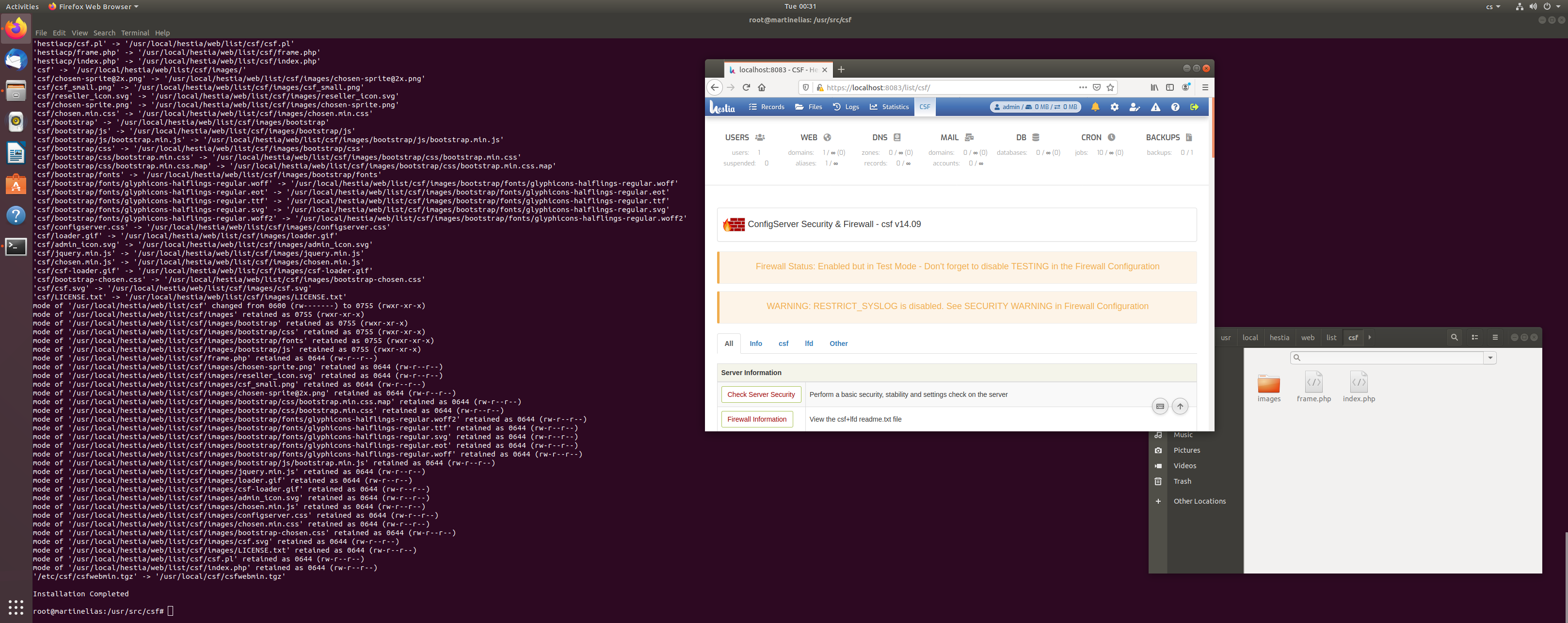
Task: Click the Firefox page vertical scrollbar
Action: 1212,128
